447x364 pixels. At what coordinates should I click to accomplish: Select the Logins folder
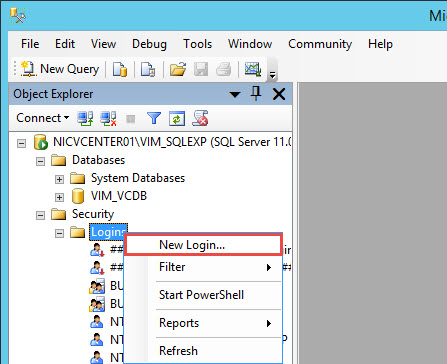tap(109, 232)
